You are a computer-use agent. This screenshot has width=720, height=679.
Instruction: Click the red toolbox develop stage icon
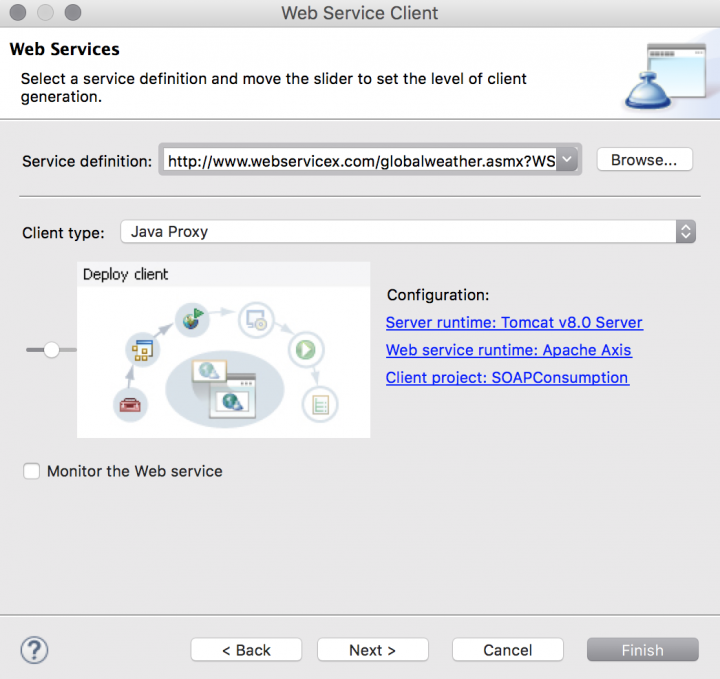133,404
